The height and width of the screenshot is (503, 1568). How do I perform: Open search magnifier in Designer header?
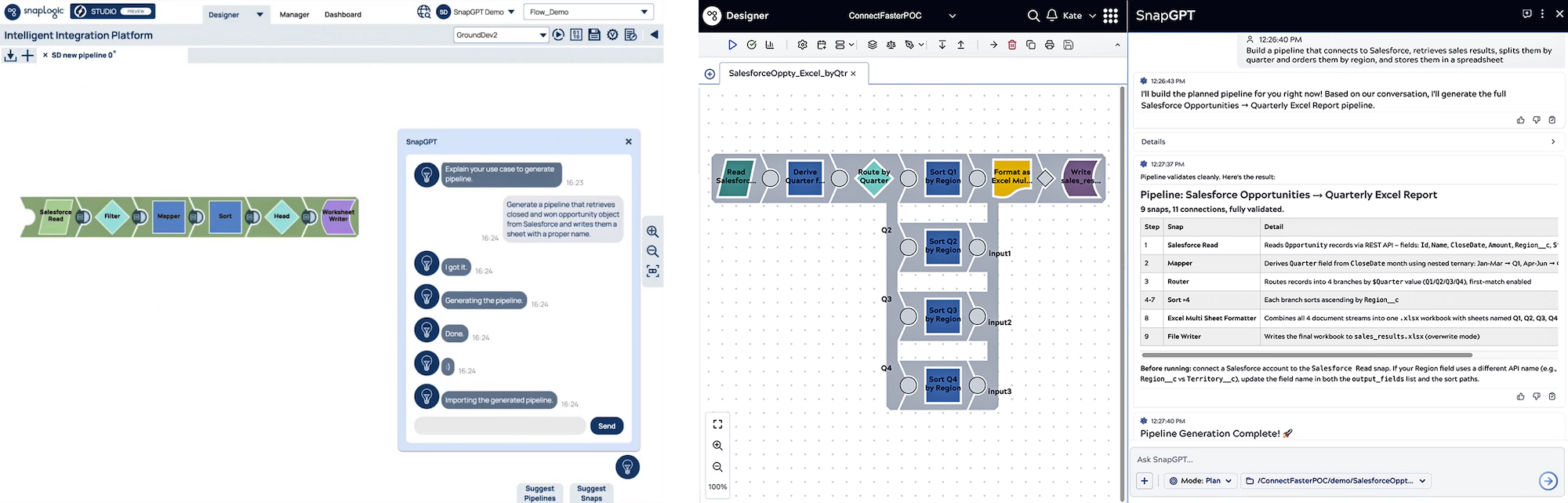1033,16
